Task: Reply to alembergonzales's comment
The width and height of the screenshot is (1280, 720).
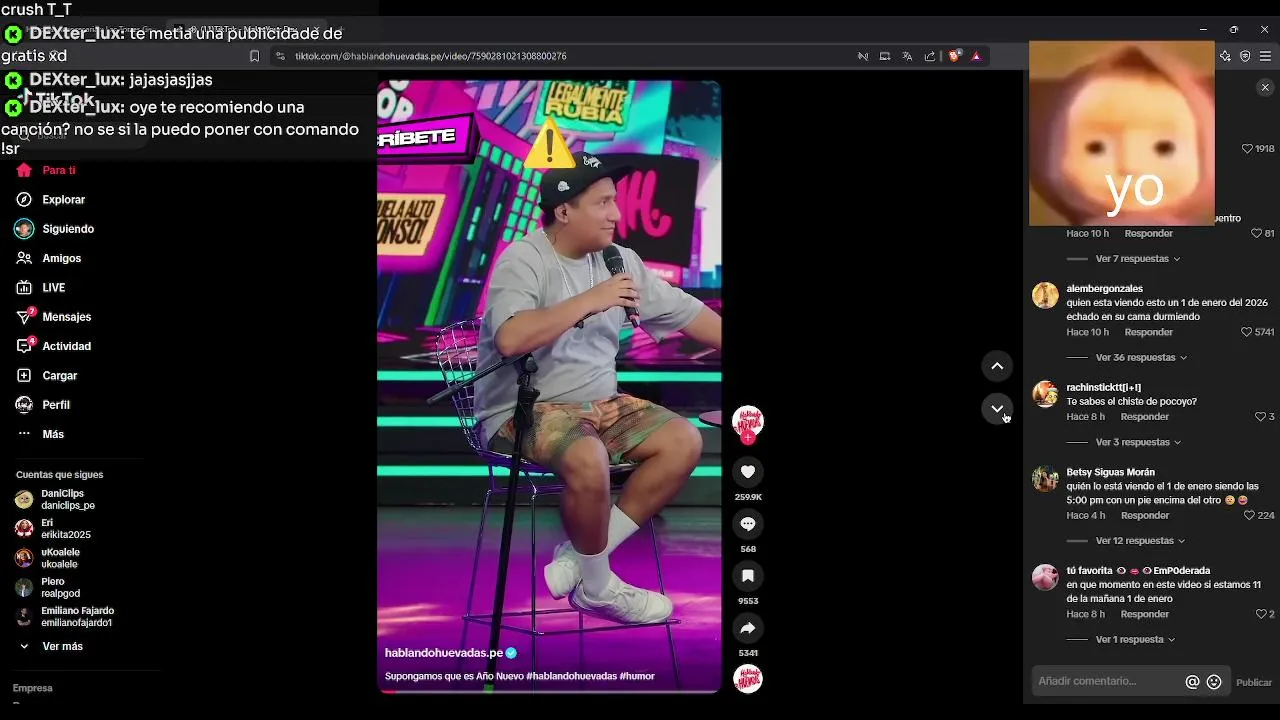Action: 1148,332
